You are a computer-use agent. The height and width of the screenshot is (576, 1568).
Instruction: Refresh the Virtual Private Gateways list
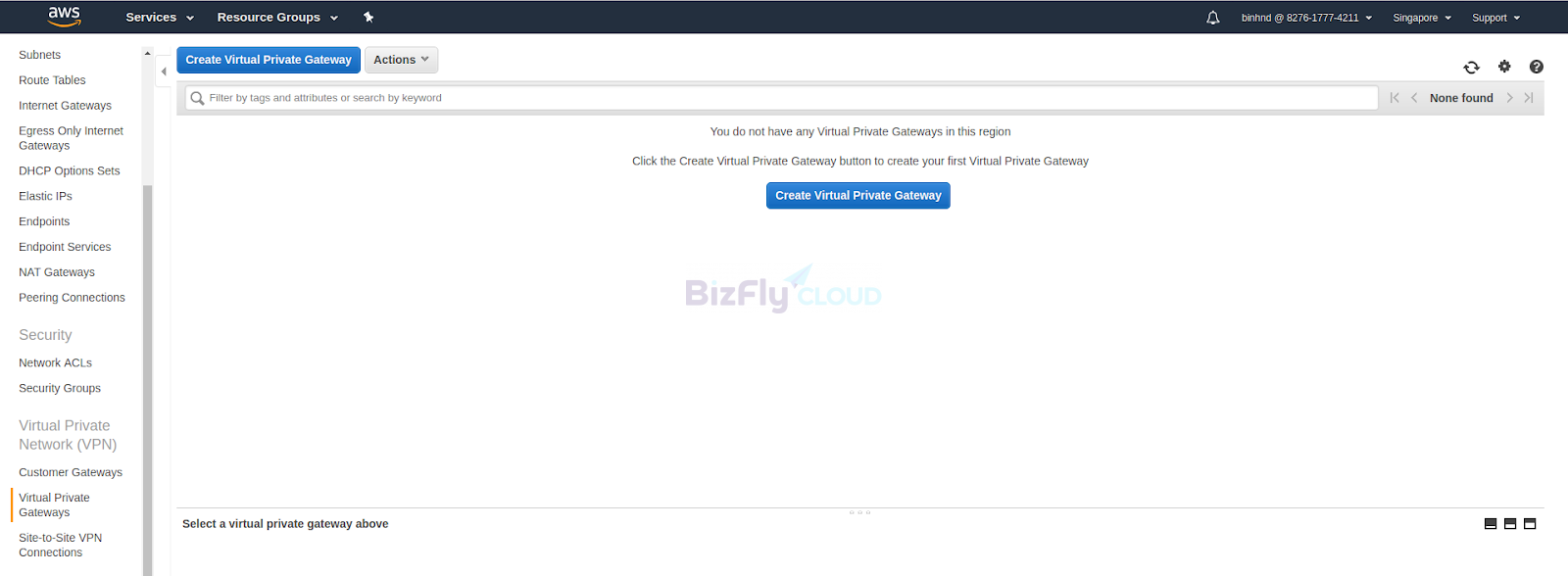click(x=1471, y=67)
